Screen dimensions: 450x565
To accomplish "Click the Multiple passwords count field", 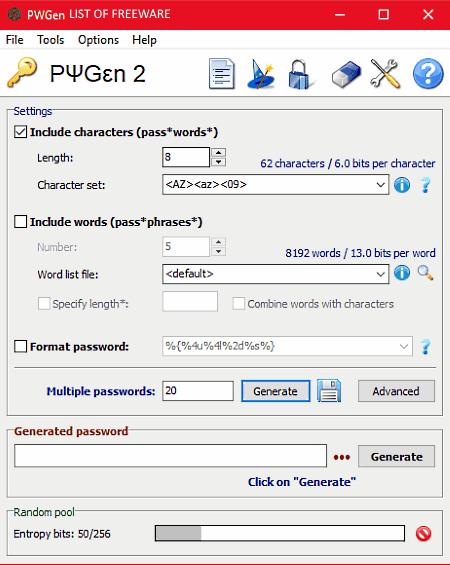I will coord(198,391).
